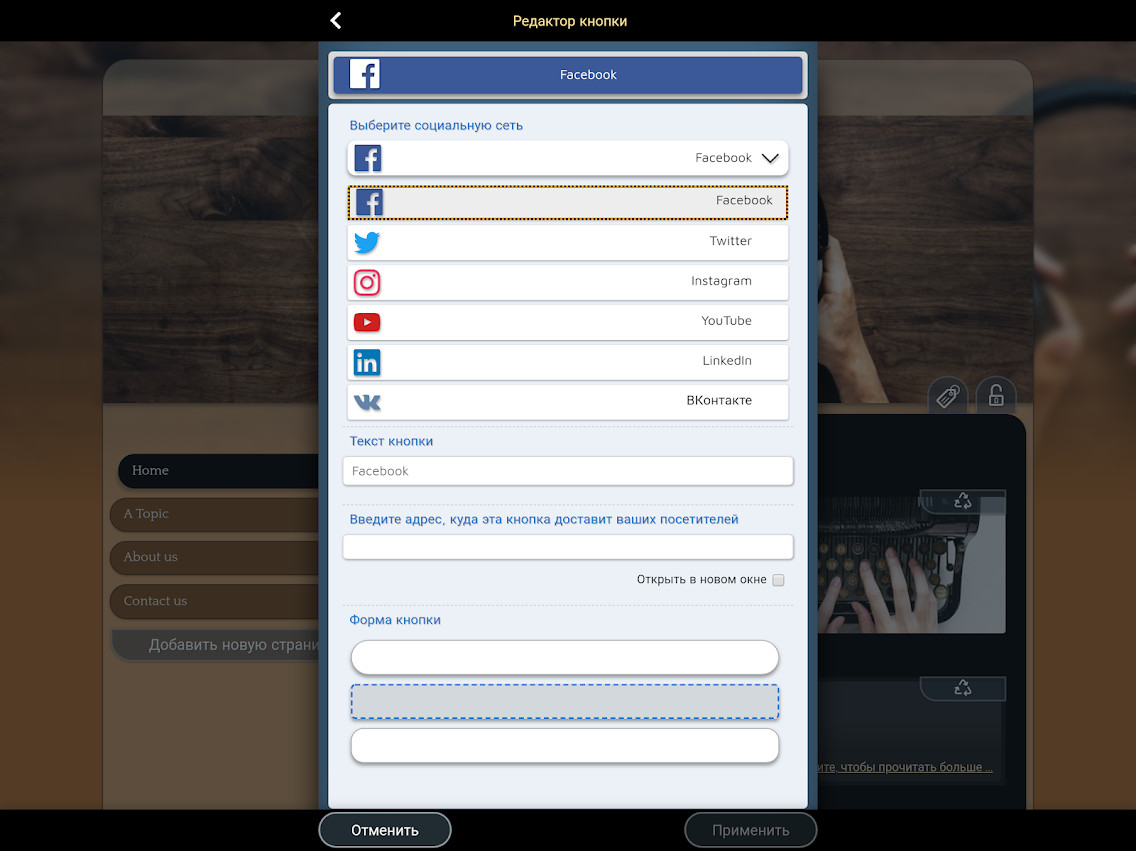This screenshot has width=1136, height=851.
Task: Open the Home page in site menu
Action: point(218,471)
